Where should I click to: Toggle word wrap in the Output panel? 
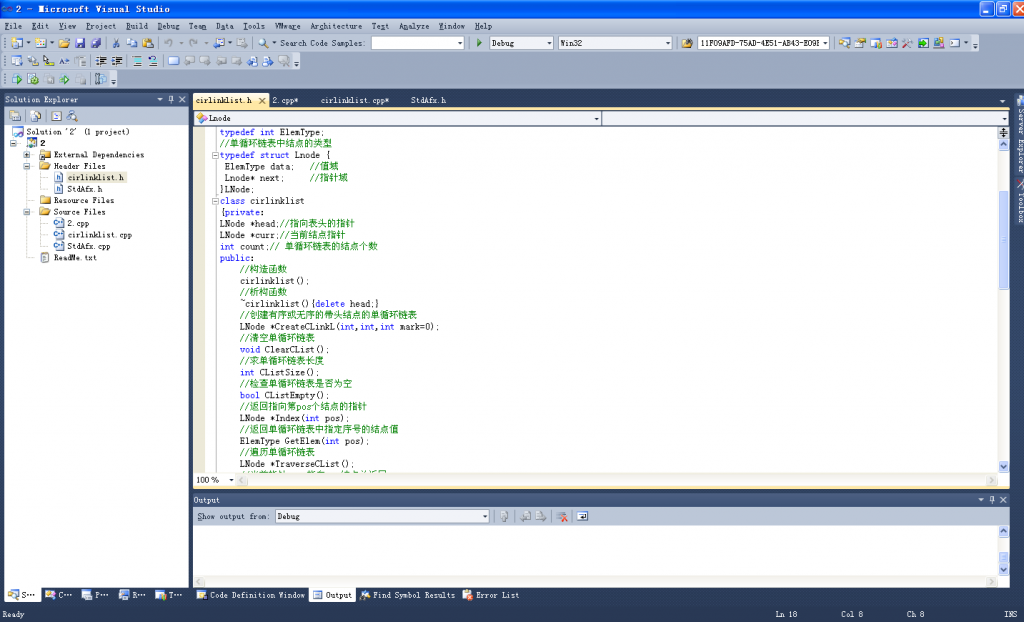pos(583,516)
